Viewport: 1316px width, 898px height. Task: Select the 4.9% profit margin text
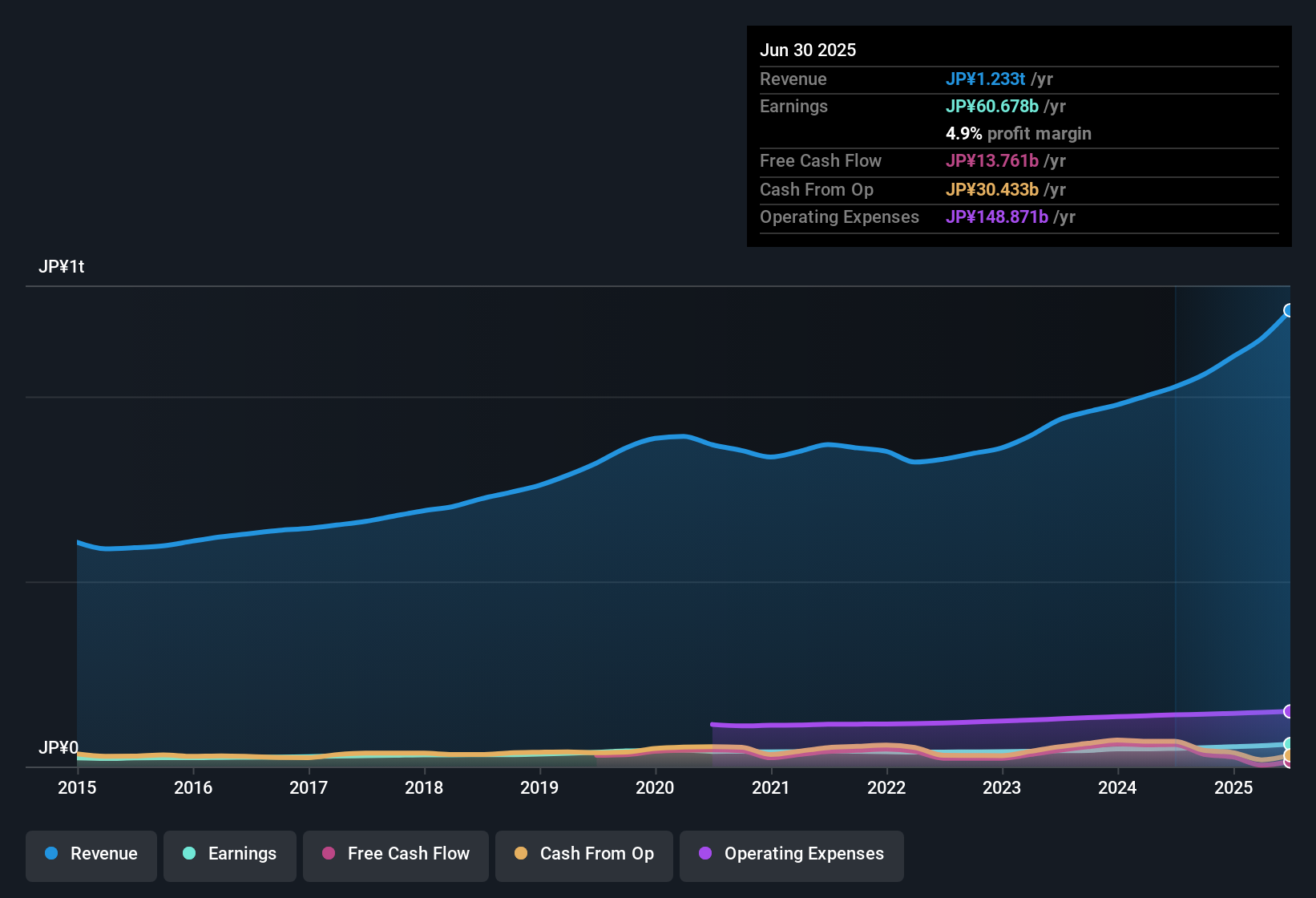[x=1019, y=134]
